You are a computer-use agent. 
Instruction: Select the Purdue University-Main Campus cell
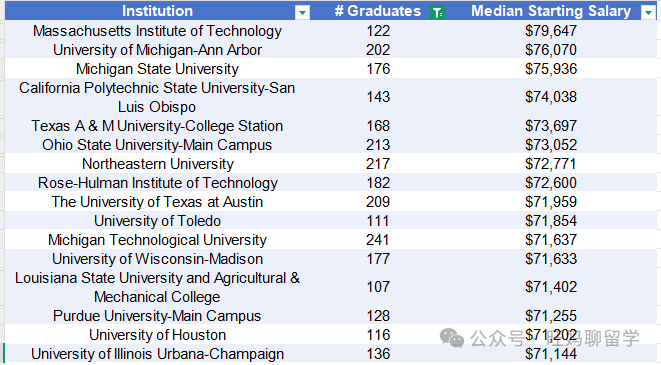(x=158, y=316)
